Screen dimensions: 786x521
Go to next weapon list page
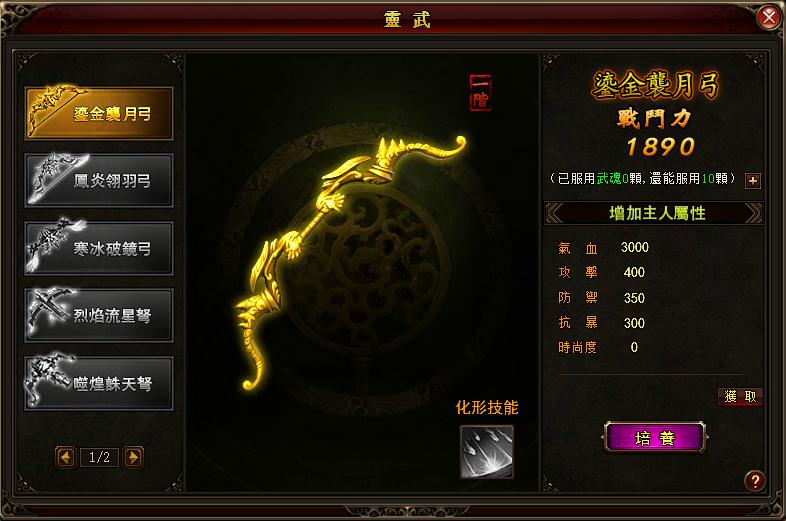coord(133,457)
